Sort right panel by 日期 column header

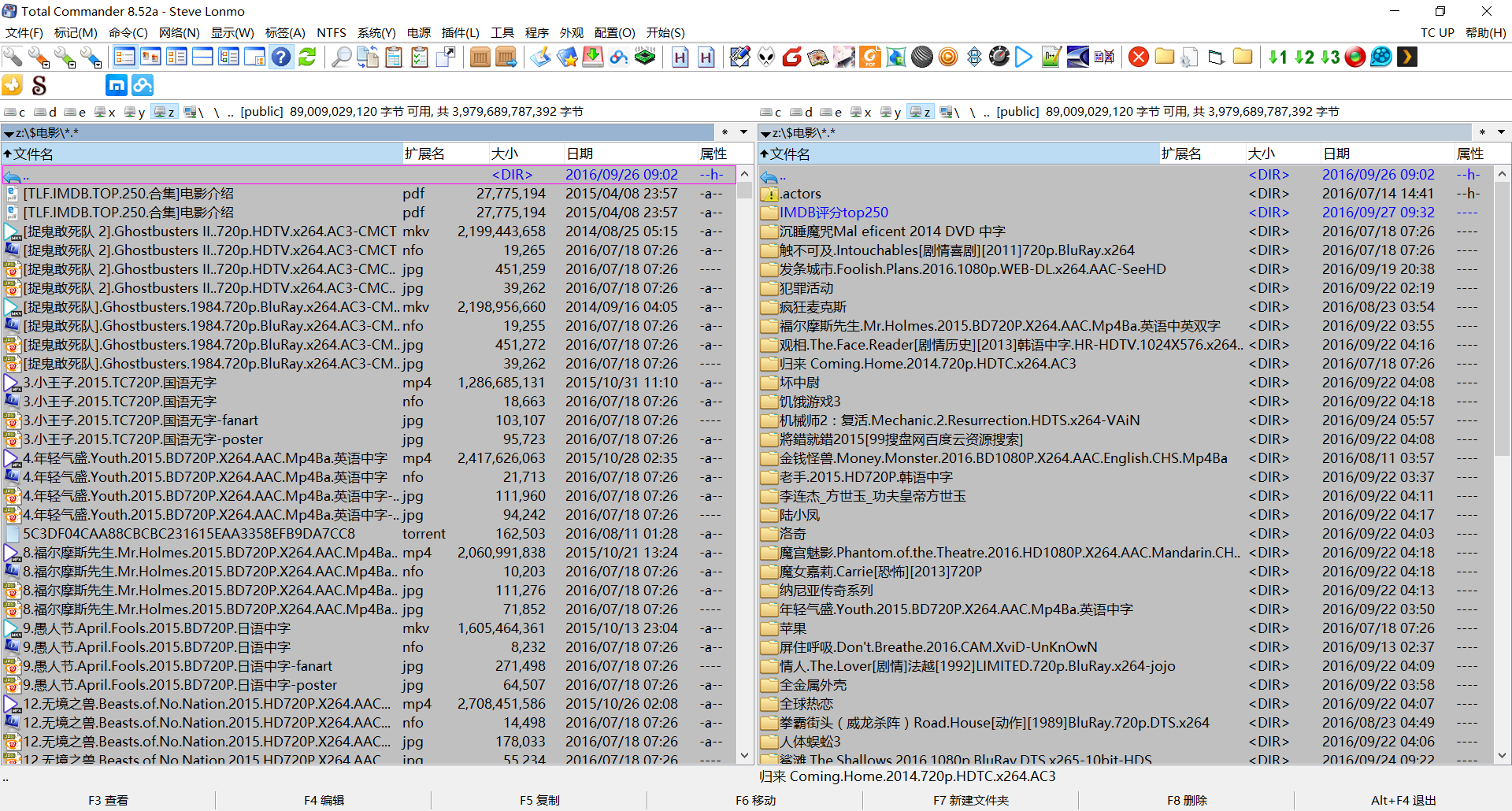[1388, 154]
